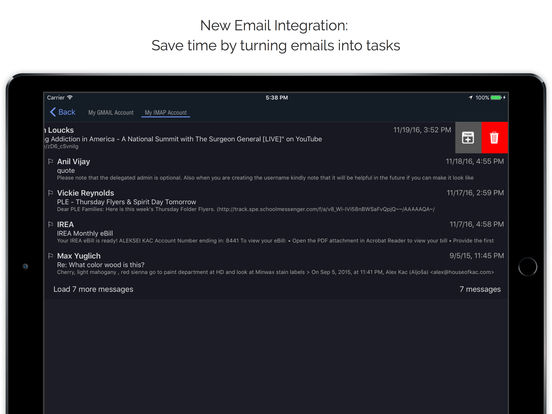The image size is (552, 414).
Task: Select subject 'PLE - Thursday Flyers & Spirit Day Tomorrow'
Action: (126, 202)
